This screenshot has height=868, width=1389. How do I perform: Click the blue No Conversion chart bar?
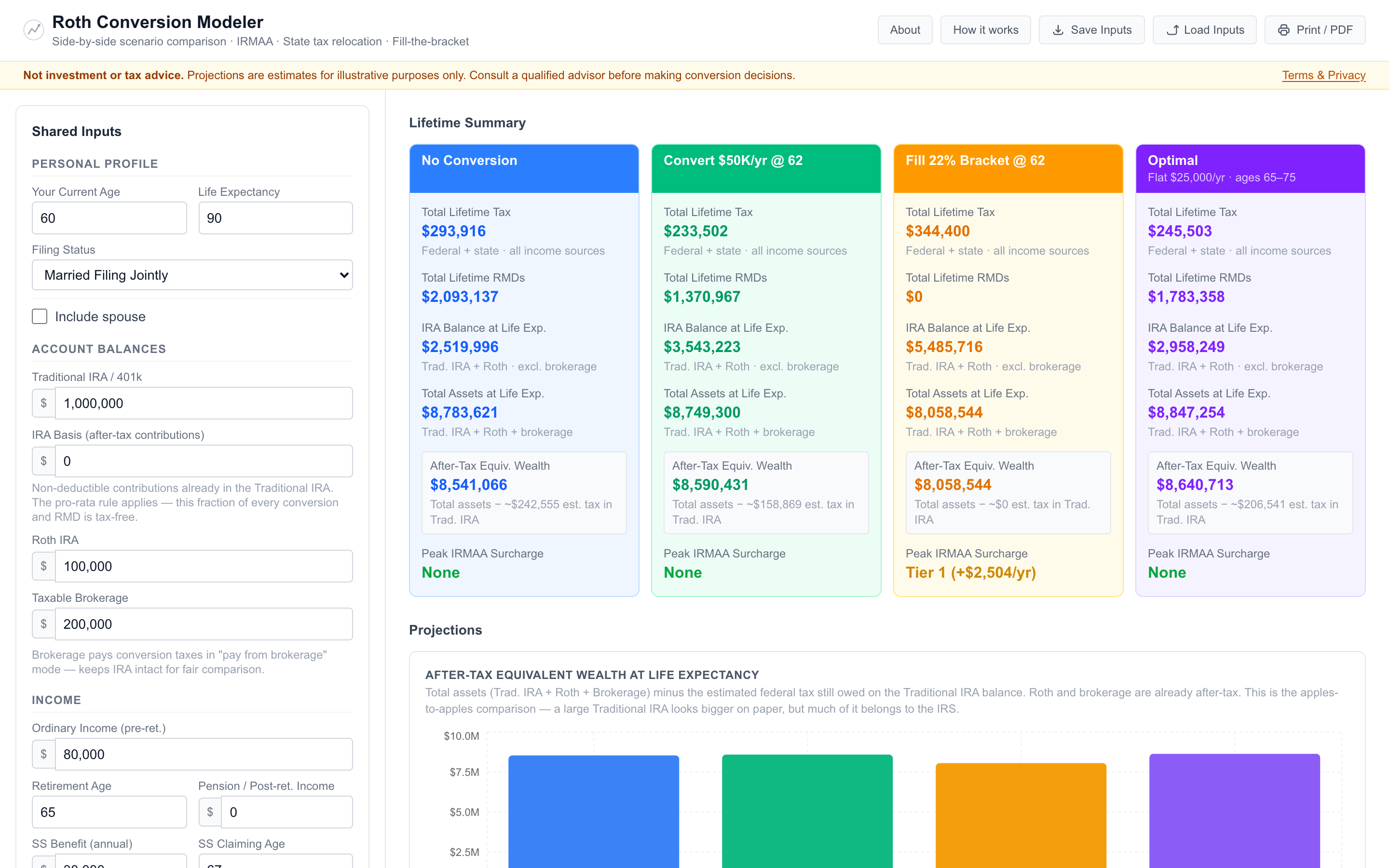[594, 812]
